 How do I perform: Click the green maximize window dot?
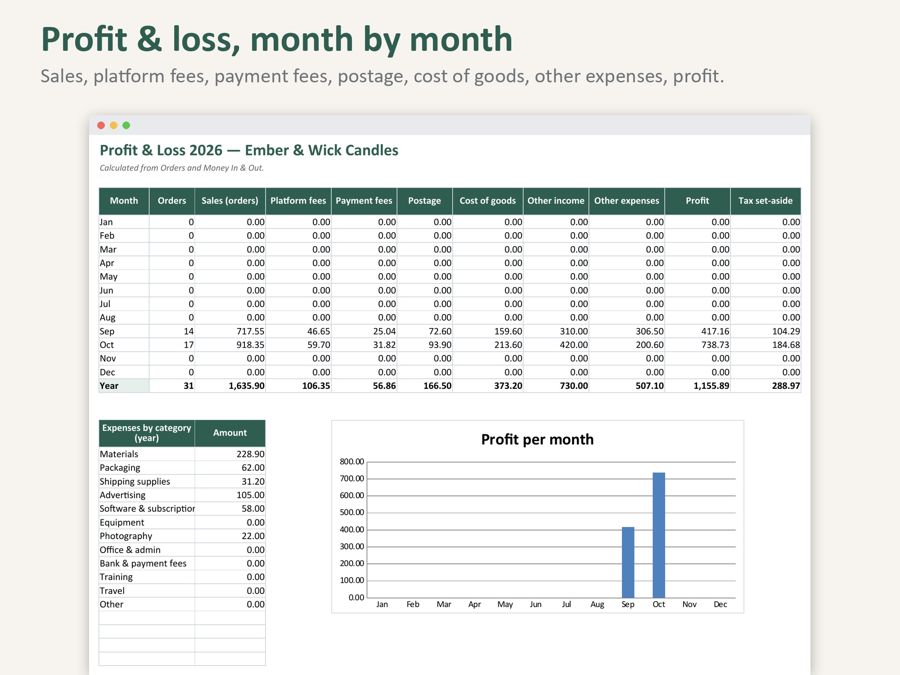[126, 125]
